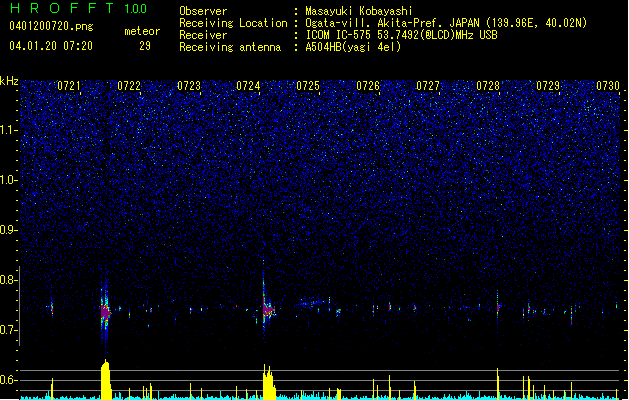Click the 0725 time marker

[x=308, y=86]
